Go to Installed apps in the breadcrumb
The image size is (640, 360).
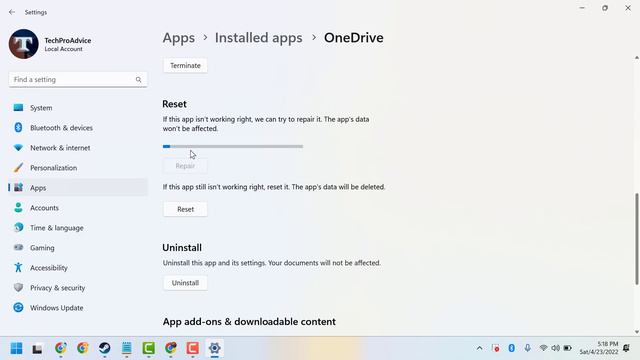coord(259,38)
